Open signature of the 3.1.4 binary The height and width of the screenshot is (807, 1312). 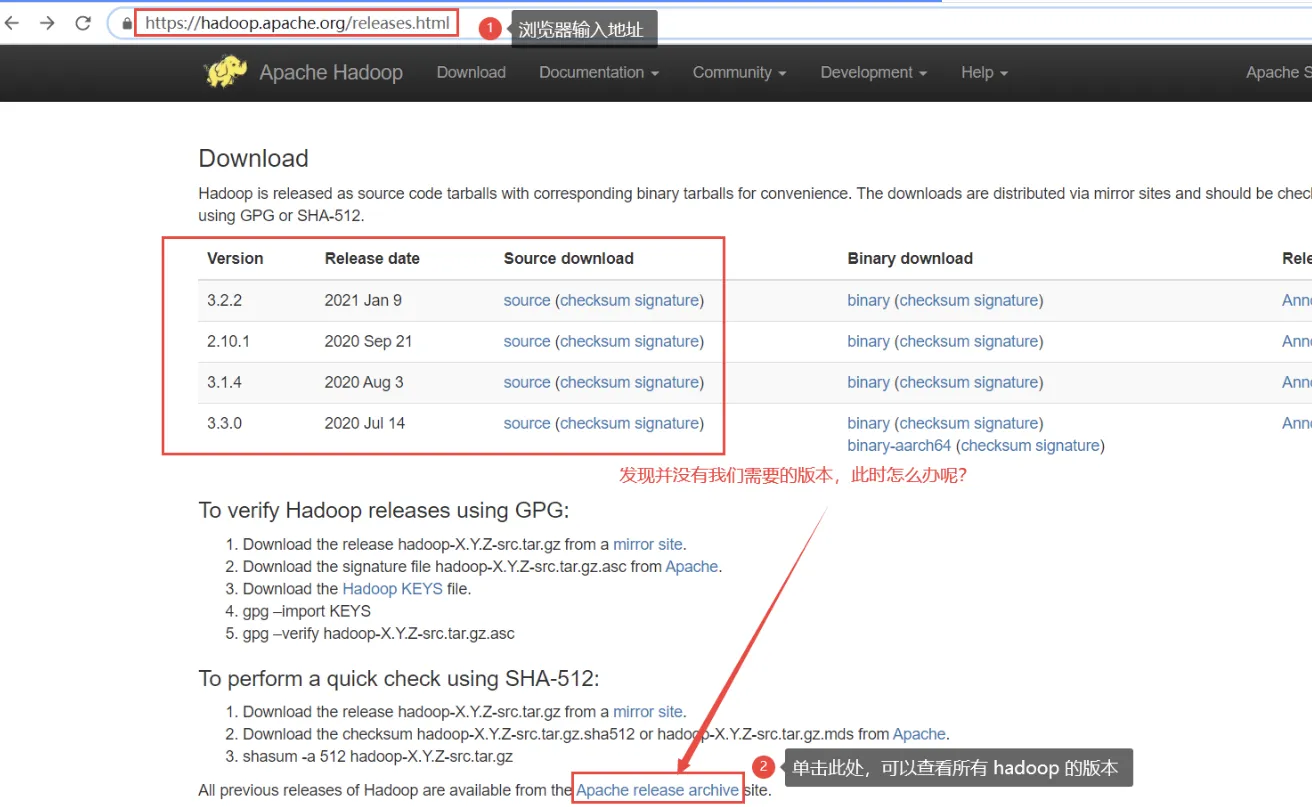tap(1006, 382)
